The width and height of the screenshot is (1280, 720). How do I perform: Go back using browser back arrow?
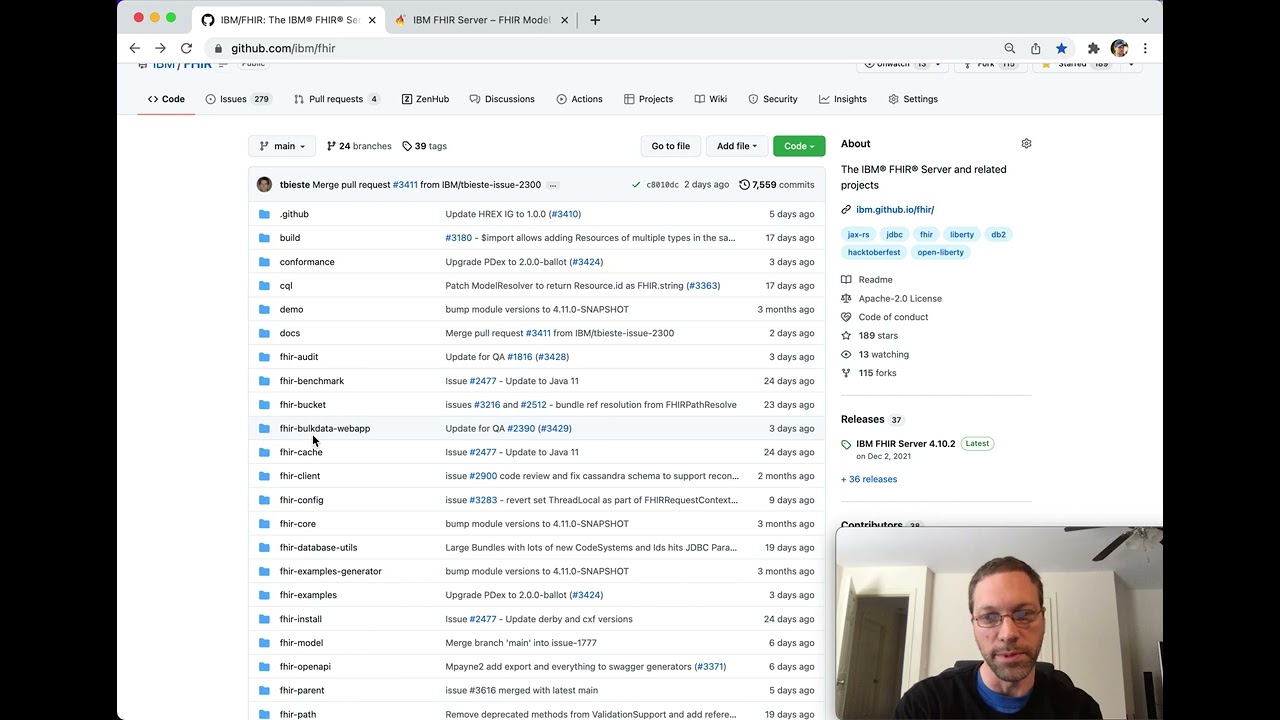click(x=135, y=48)
